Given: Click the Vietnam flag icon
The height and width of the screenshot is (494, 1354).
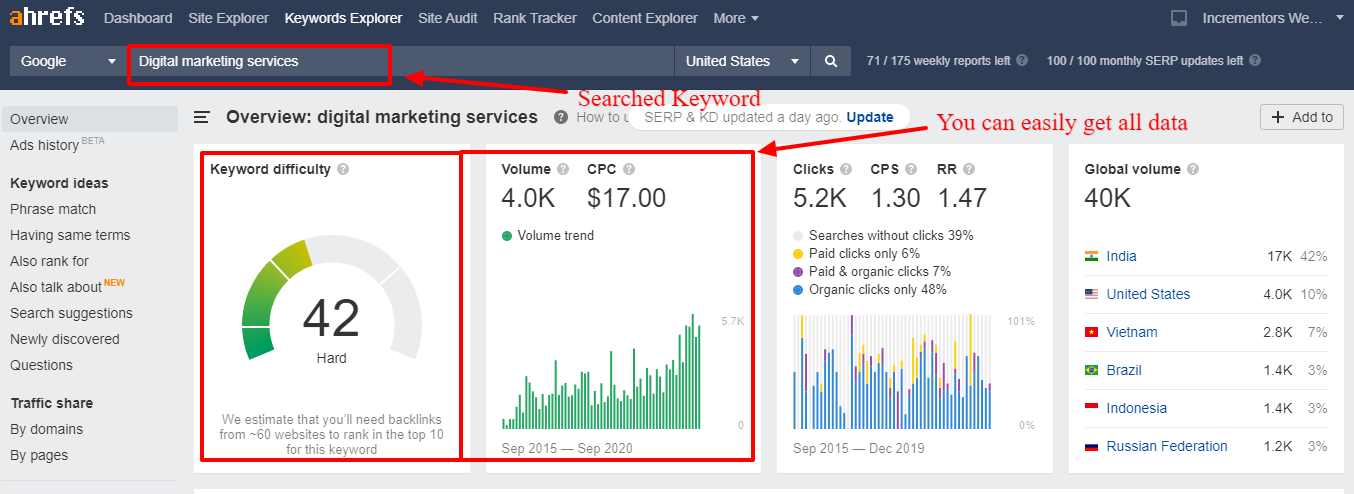Looking at the screenshot, I should coord(1092,332).
